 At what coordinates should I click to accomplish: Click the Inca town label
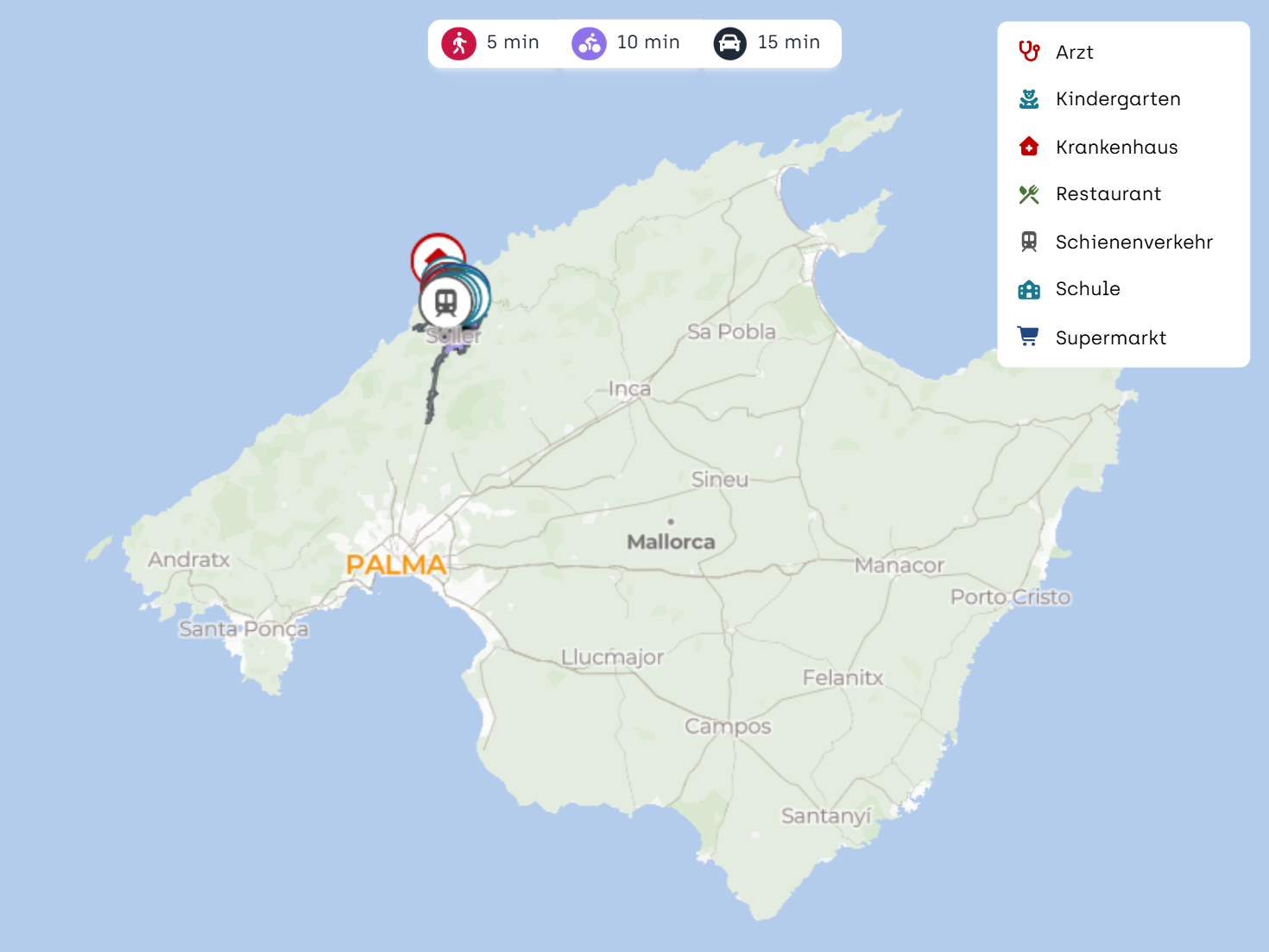[629, 389]
